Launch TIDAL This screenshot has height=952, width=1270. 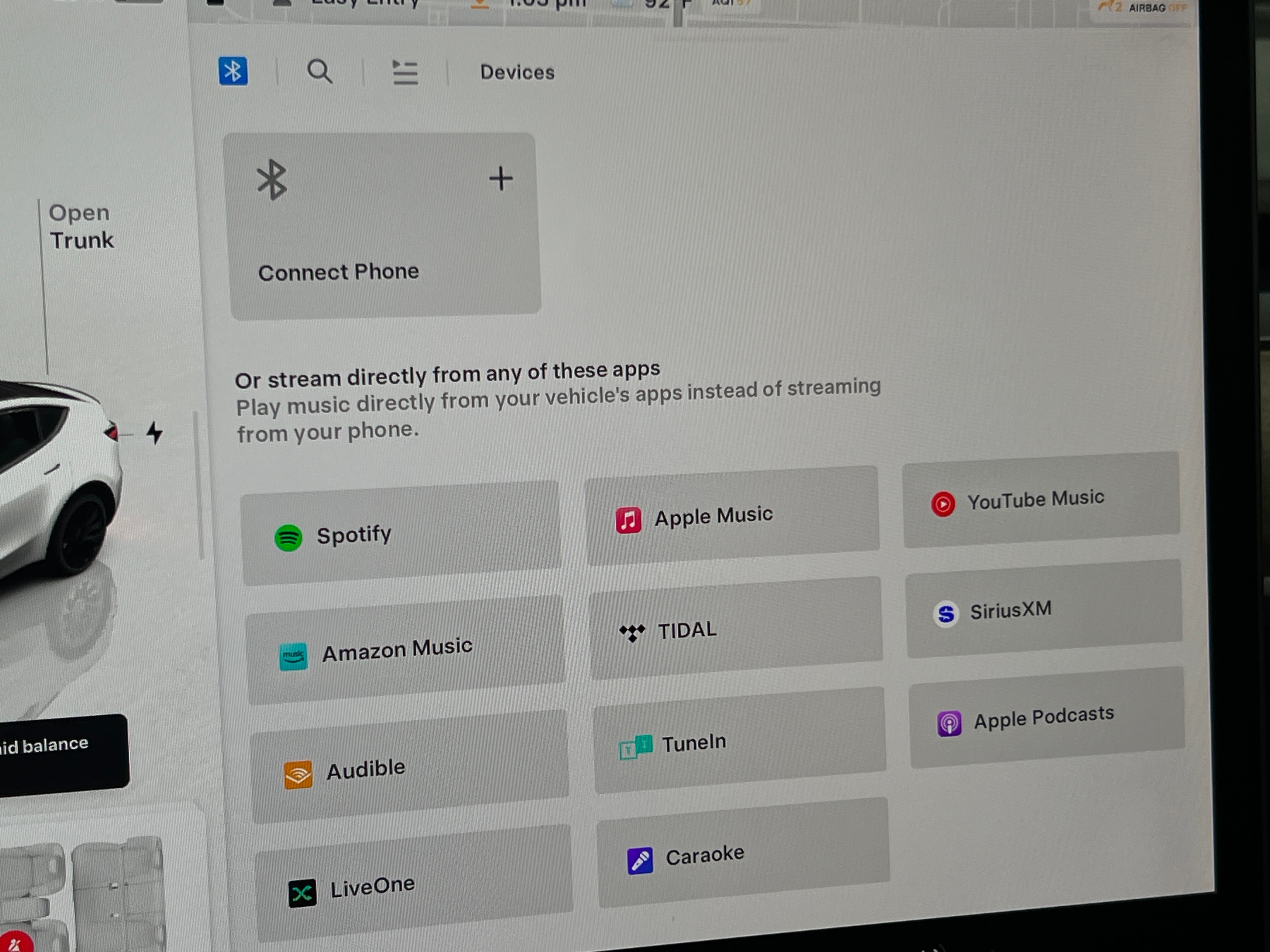coord(735,628)
